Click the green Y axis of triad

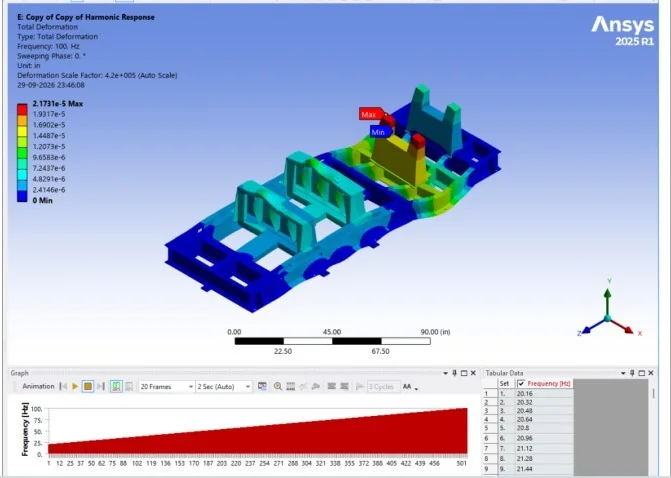tap(608, 300)
